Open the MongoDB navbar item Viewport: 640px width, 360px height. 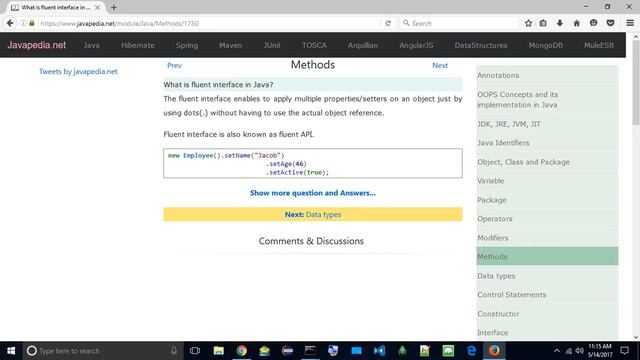pos(546,45)
